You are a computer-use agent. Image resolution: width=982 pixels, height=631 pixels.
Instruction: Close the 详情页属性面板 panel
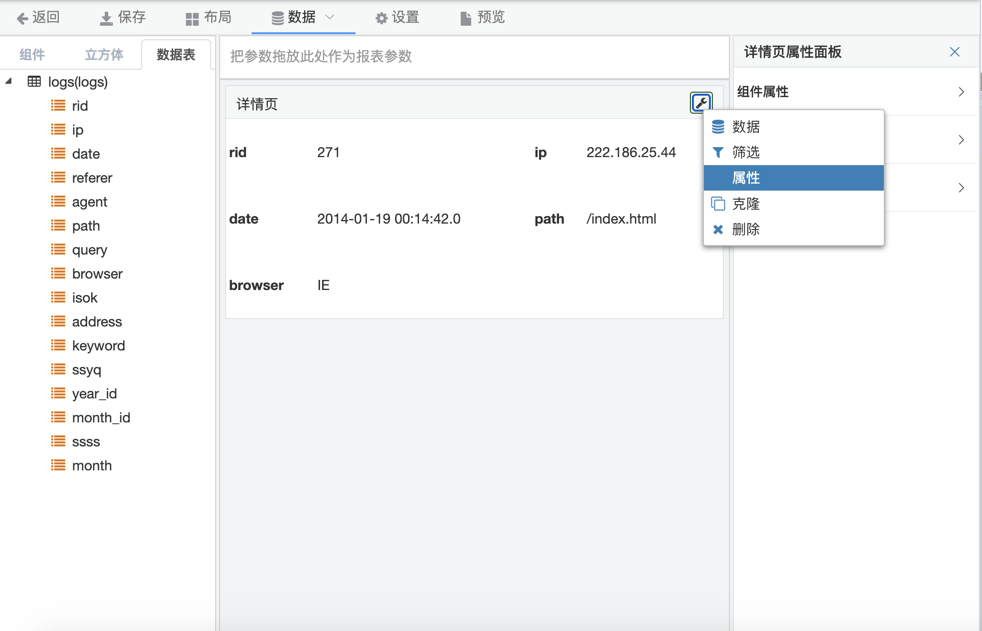pos(954,52)
